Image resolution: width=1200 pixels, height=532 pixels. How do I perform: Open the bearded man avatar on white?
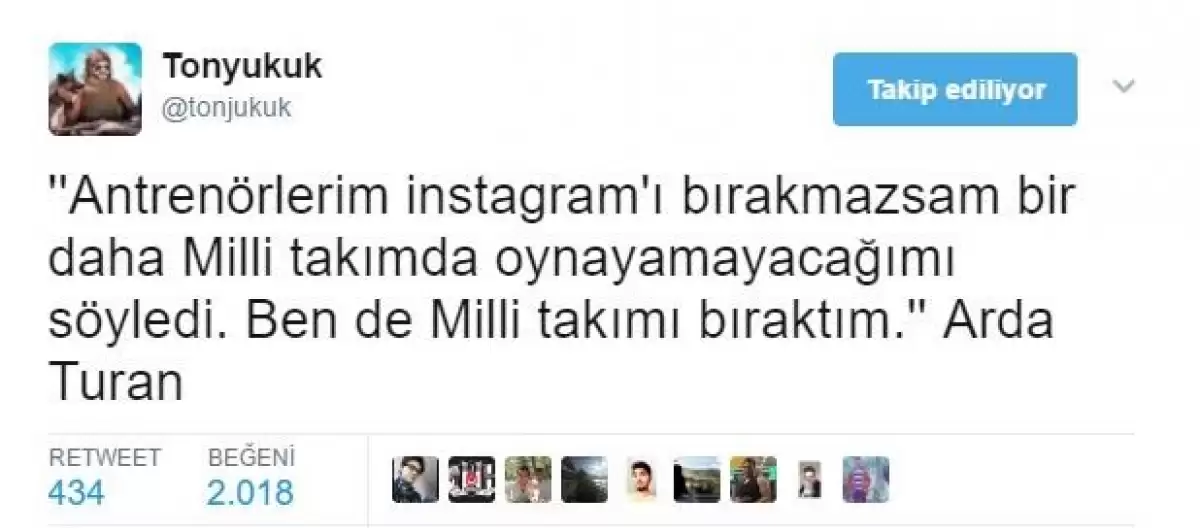tap(640, 479)
